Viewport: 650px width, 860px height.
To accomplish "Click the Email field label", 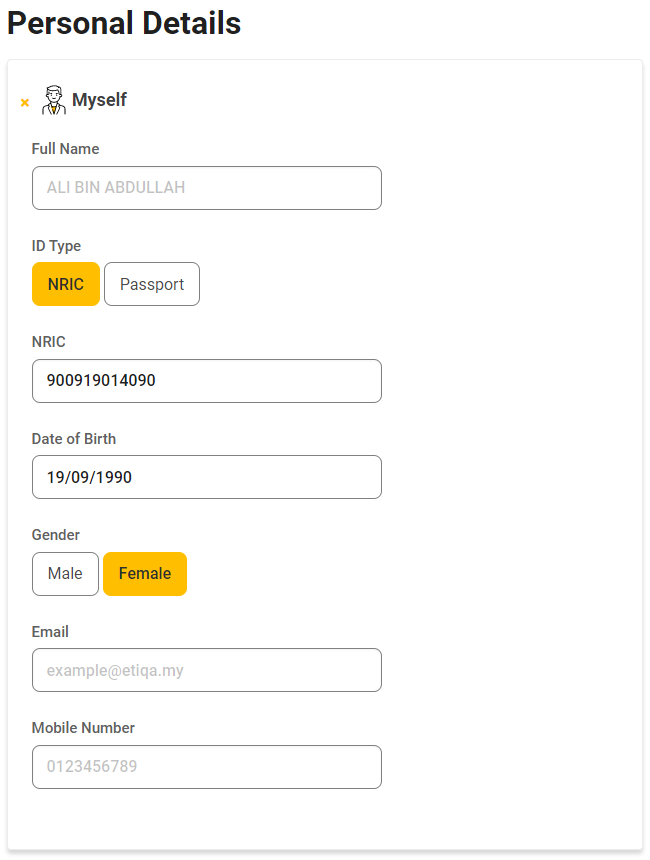I will pos(49,631).
